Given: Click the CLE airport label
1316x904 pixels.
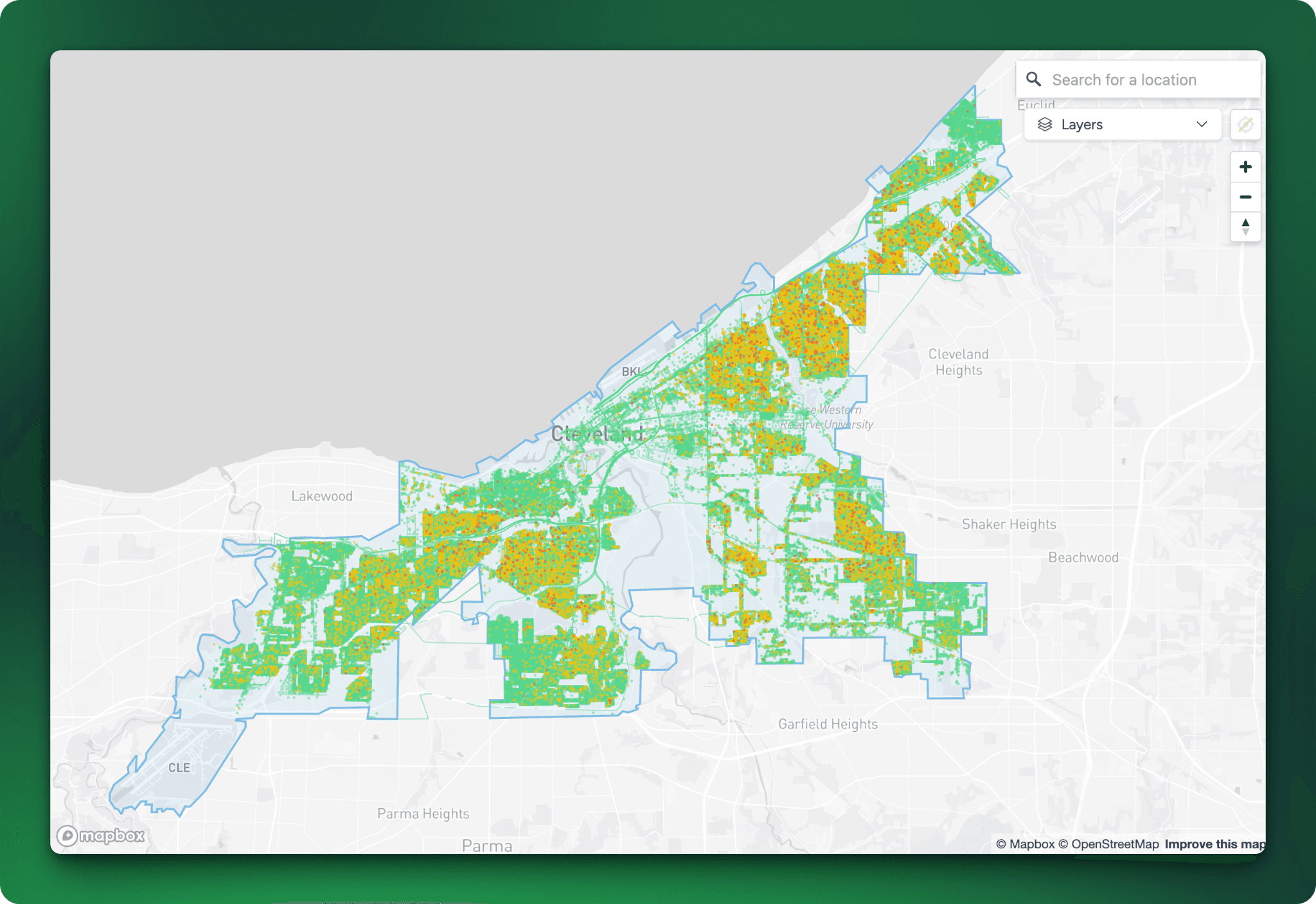Looking at the screenshot, I should click(179, 767).
